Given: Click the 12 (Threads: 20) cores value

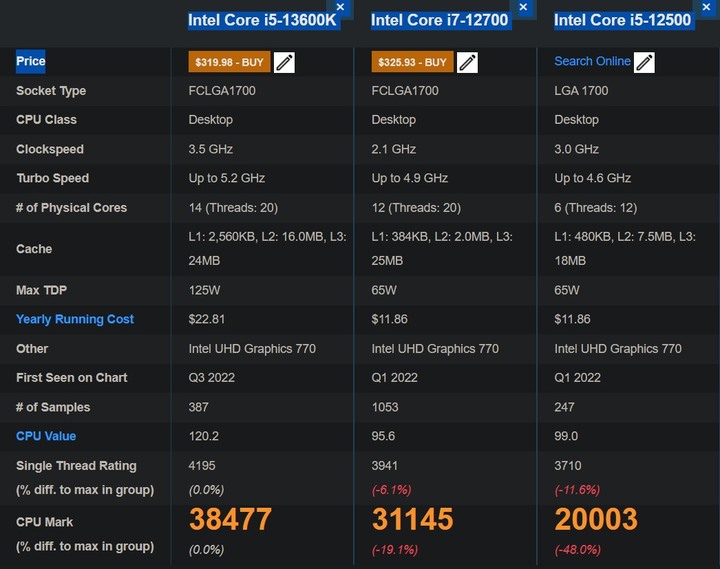Looking at the screenshot, I should [x=416, y=208].
